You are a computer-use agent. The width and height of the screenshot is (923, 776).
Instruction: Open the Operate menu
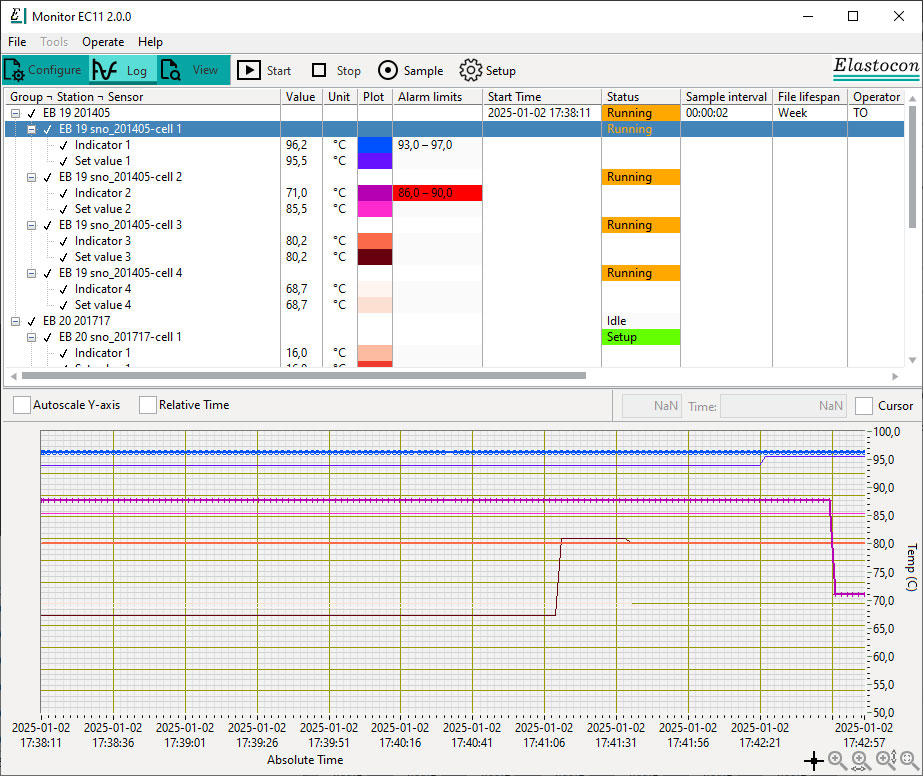tap(103, 42)
